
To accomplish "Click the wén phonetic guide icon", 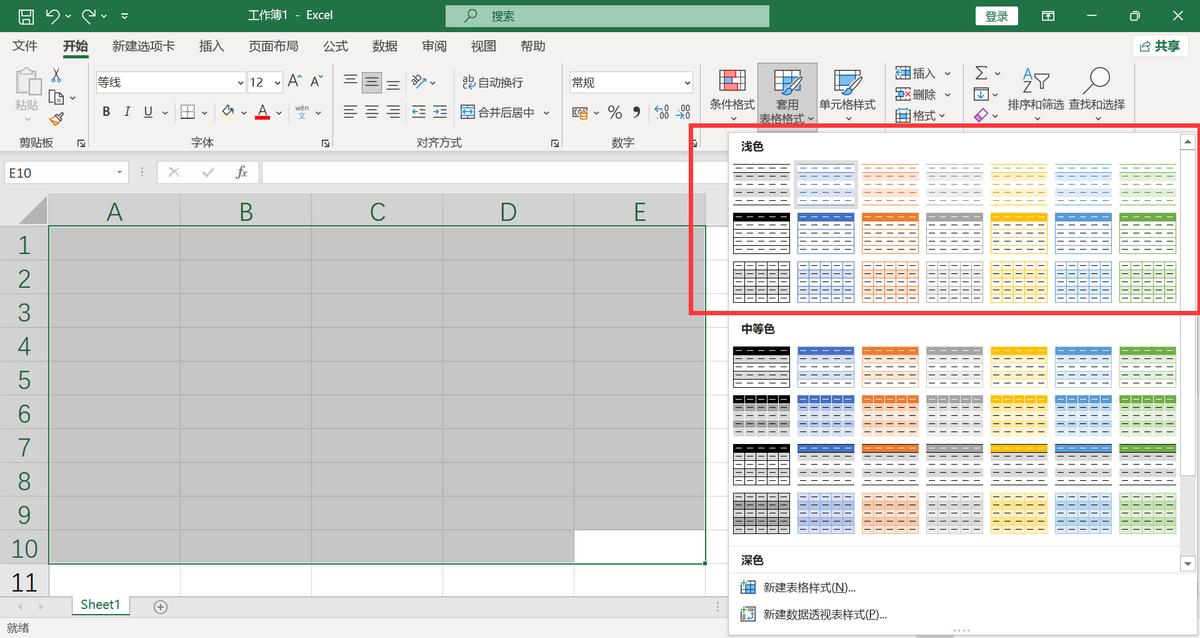I will pos(301,112).
